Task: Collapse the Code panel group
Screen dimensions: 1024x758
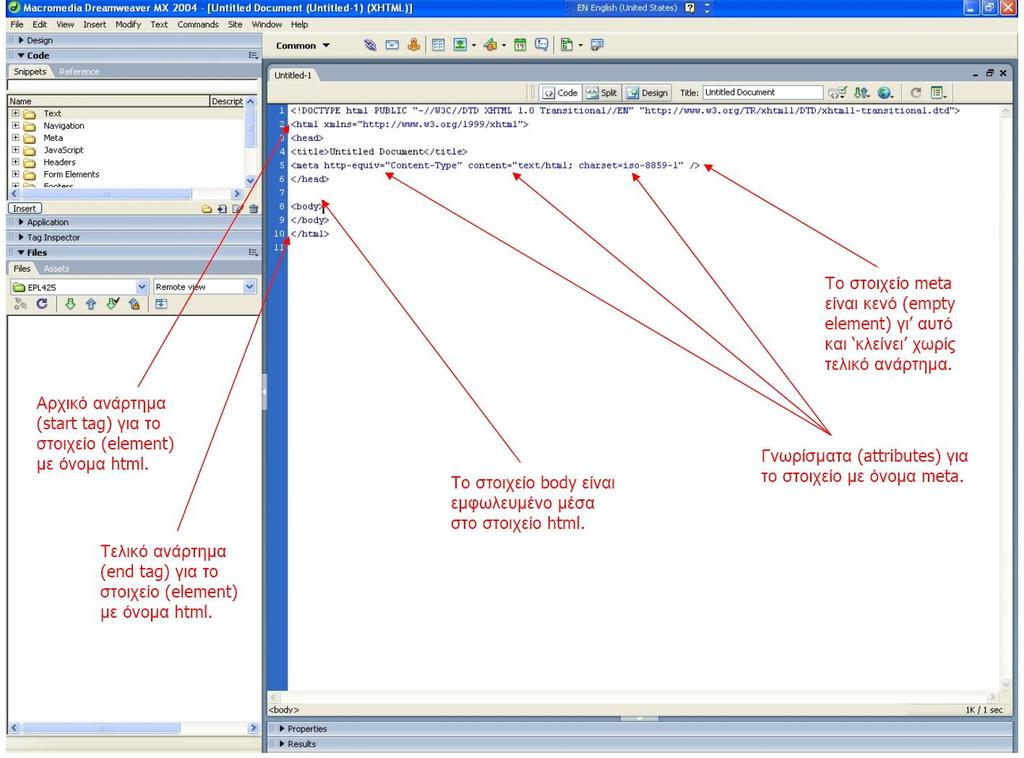Action: click(22, 55)
